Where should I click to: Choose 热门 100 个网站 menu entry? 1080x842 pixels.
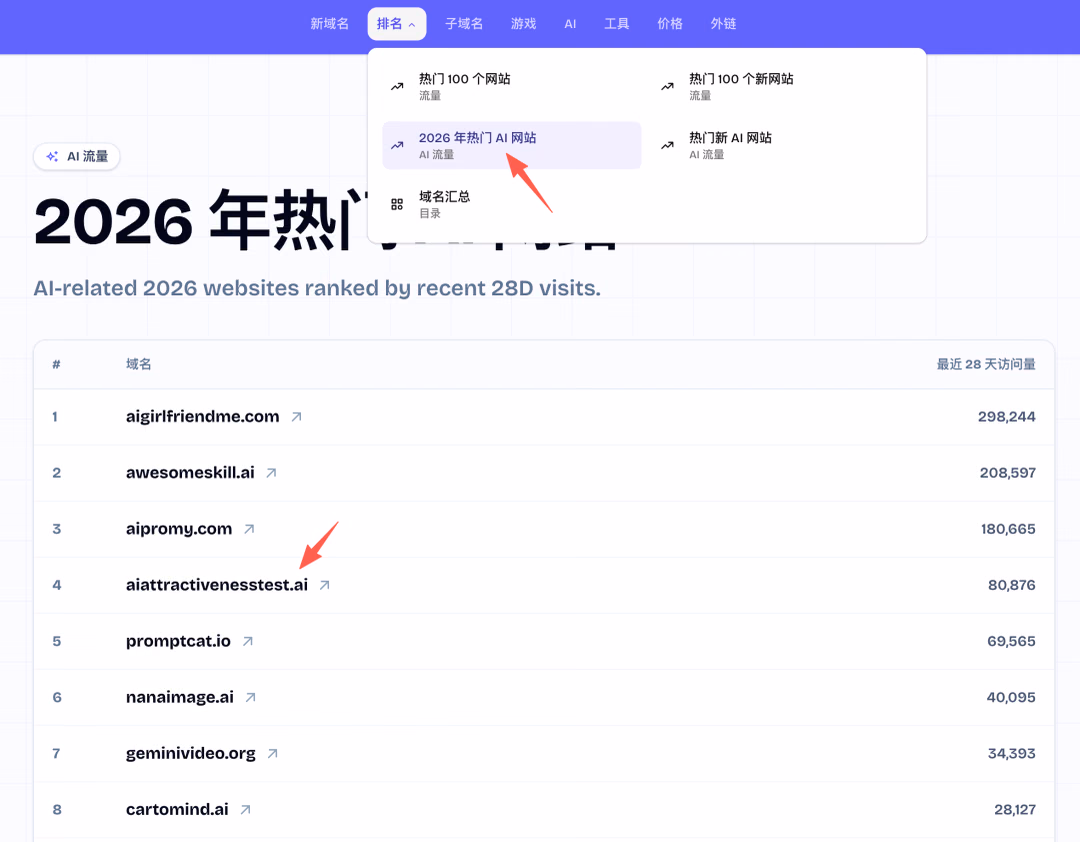(512, 86)
